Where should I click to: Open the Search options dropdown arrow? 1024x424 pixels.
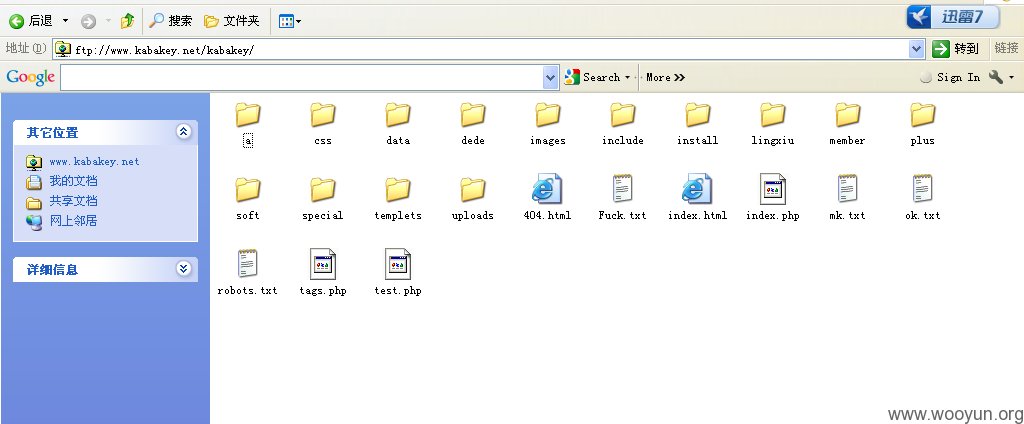(628, 77)
